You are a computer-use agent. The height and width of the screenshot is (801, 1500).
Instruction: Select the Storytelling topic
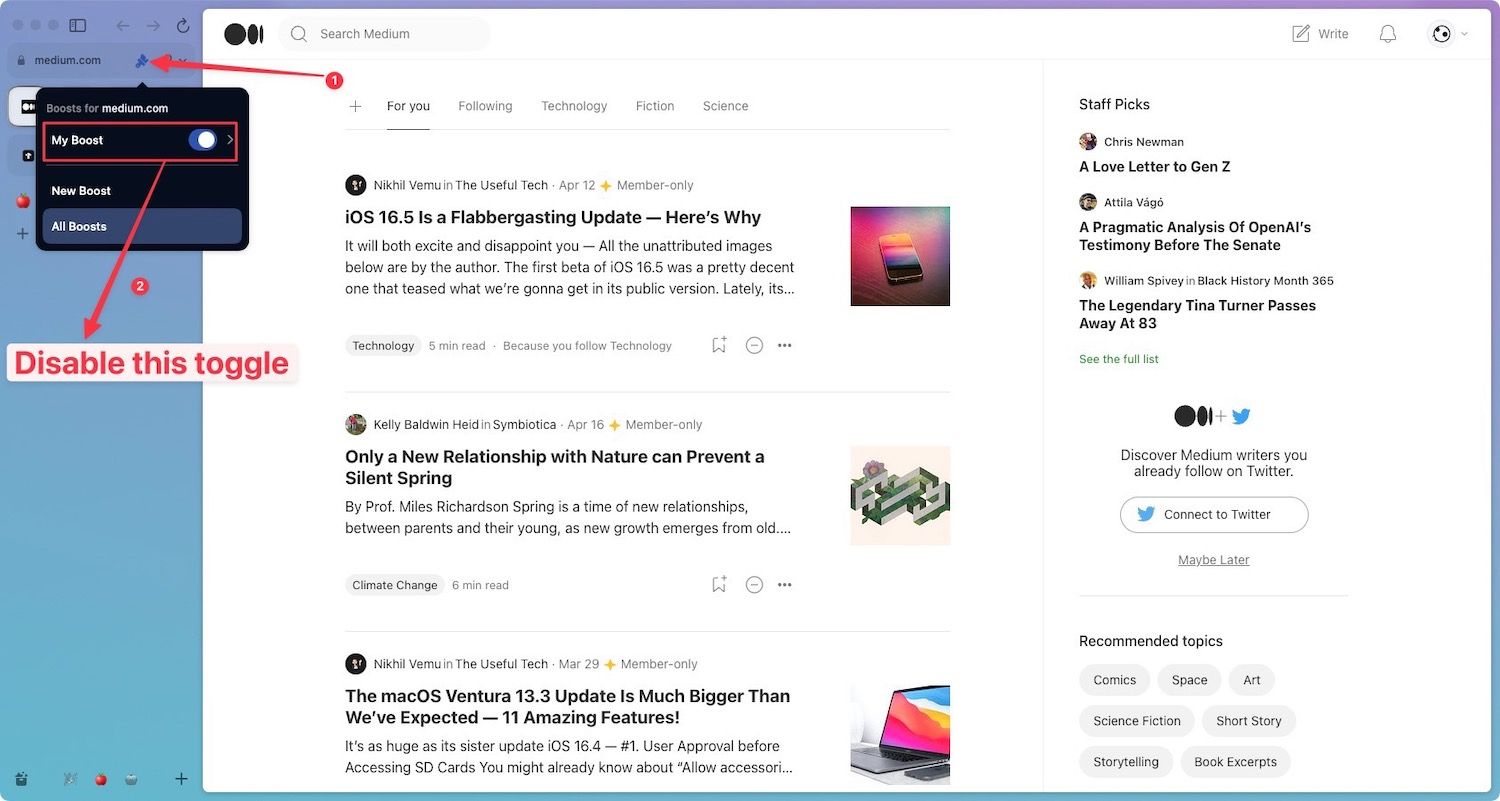pos(1126,762)
